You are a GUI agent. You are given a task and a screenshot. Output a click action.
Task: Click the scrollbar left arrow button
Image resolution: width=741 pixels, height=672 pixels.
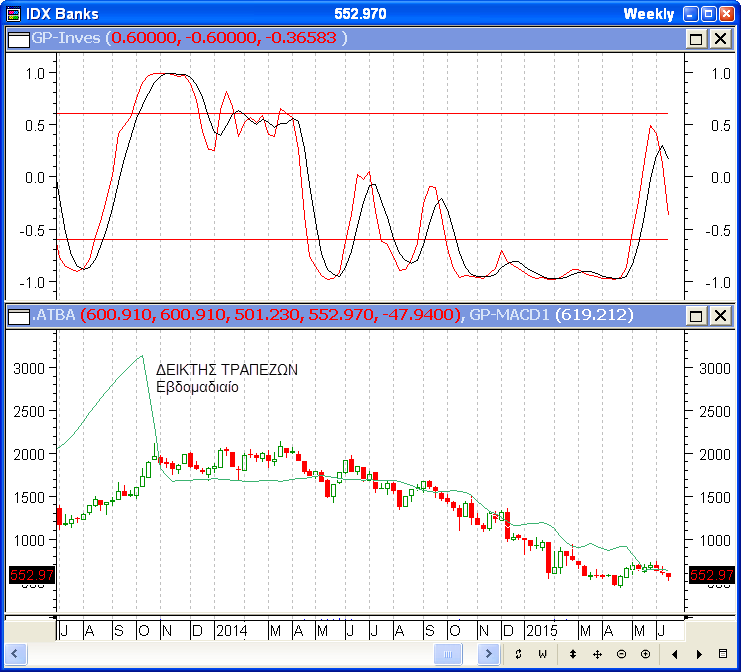pos(16,654)
